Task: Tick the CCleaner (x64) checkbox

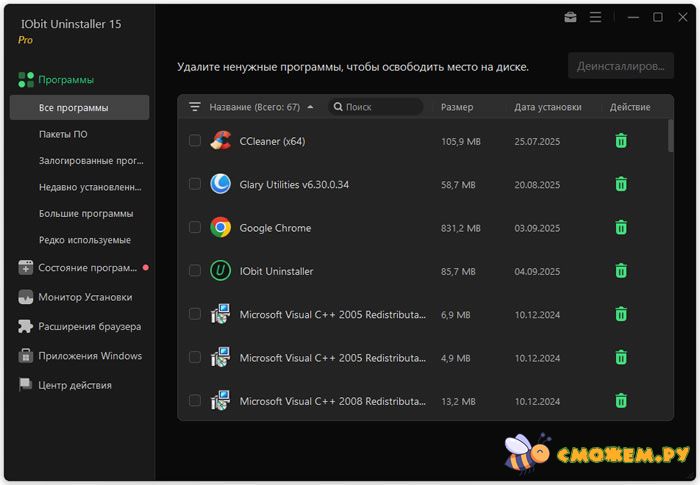Action: [x=195, y=140]
